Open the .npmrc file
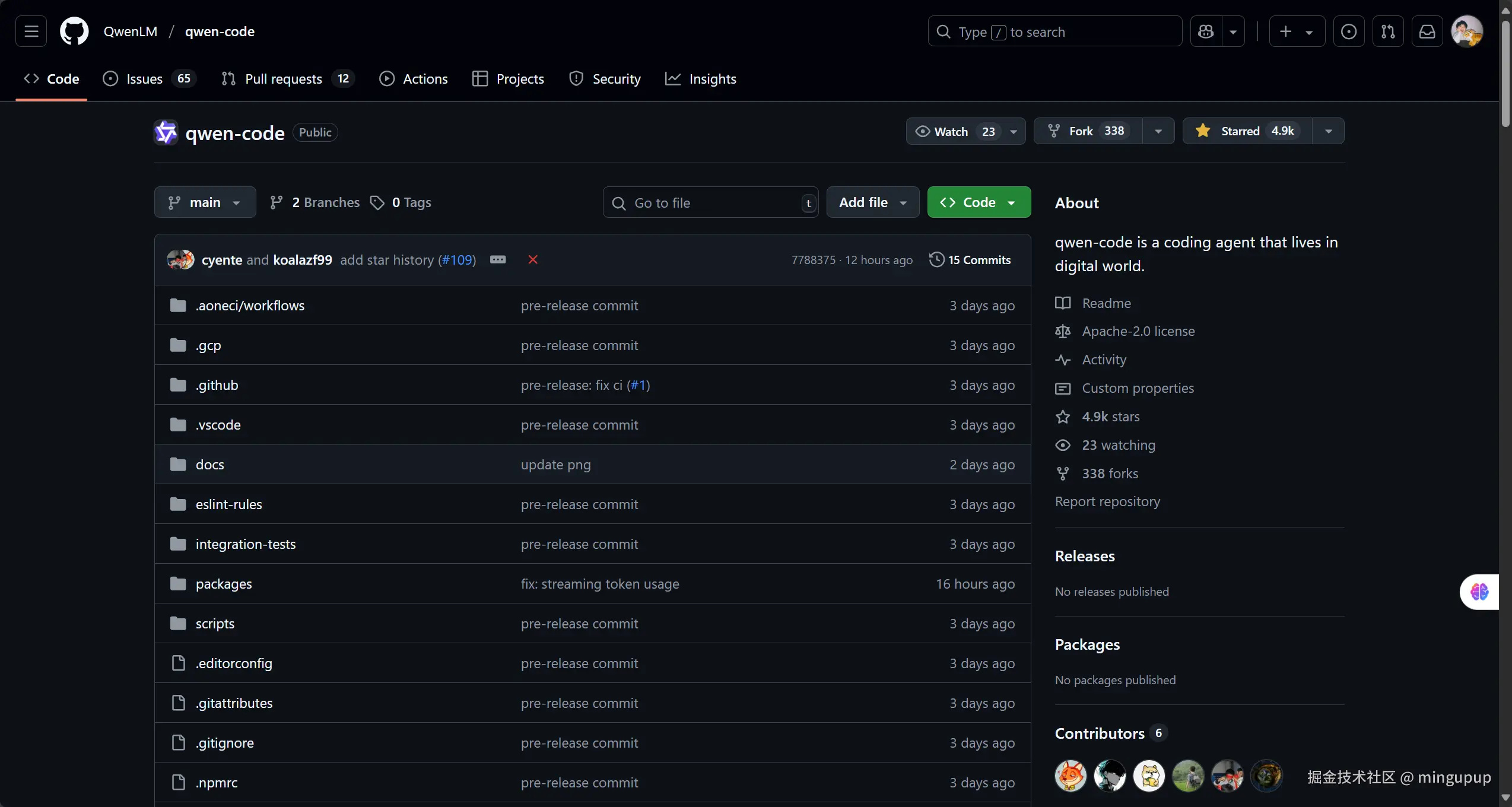The width and height of the screenshot is (1512, 807). click(x=217, y=783)
